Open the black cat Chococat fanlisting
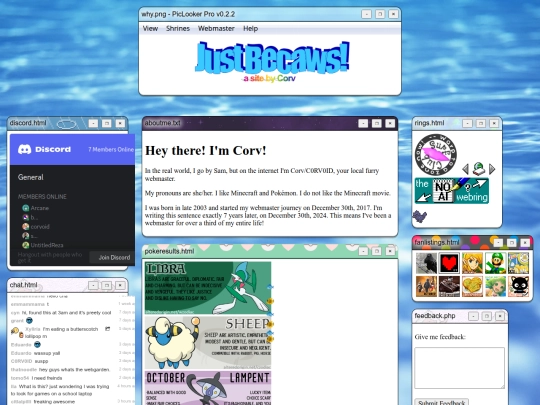Screen dimensions: 540x405 [518, 286]
